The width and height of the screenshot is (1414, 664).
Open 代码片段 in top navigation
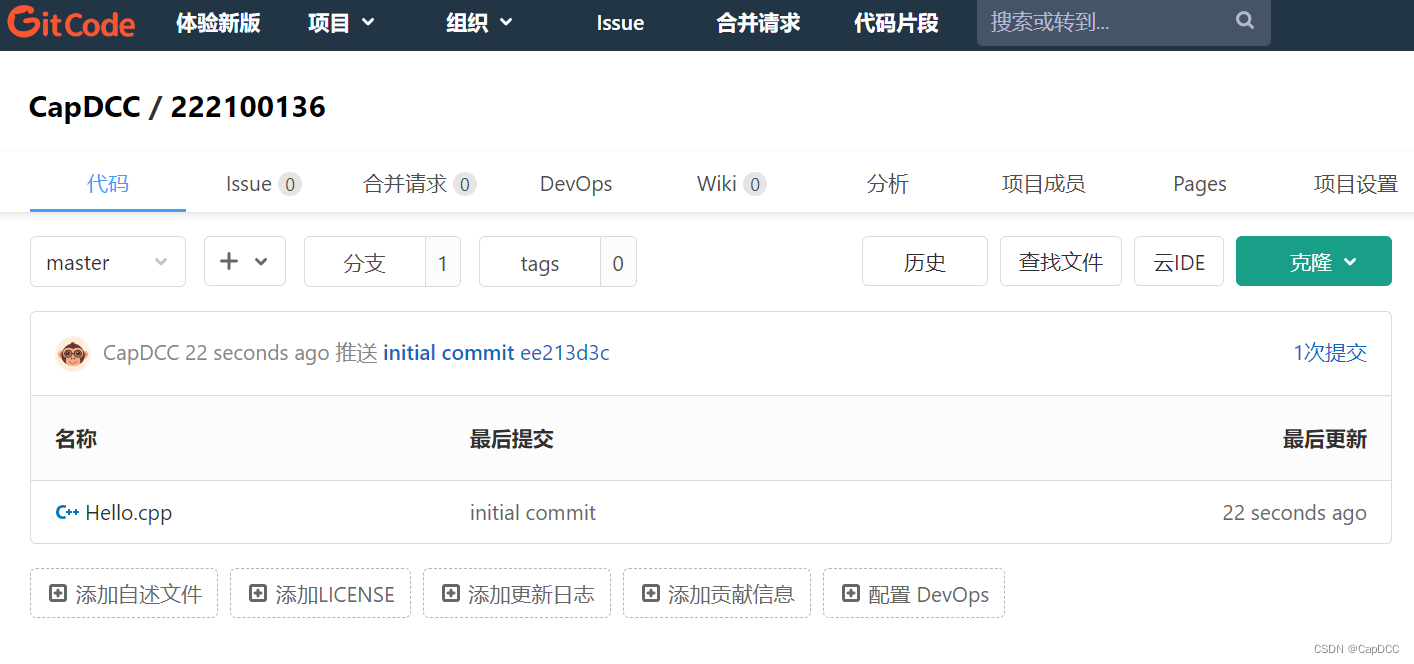(x=896, y=23)
